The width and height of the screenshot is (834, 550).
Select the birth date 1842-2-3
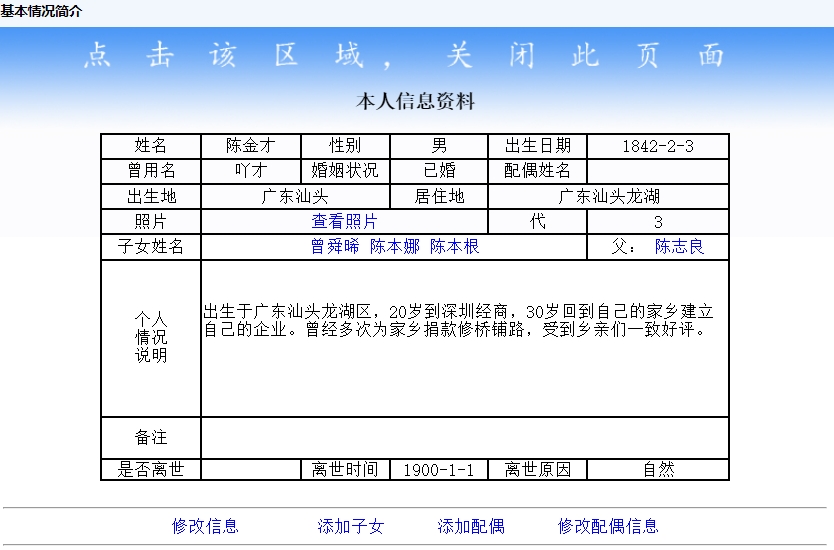pos(658,146)
